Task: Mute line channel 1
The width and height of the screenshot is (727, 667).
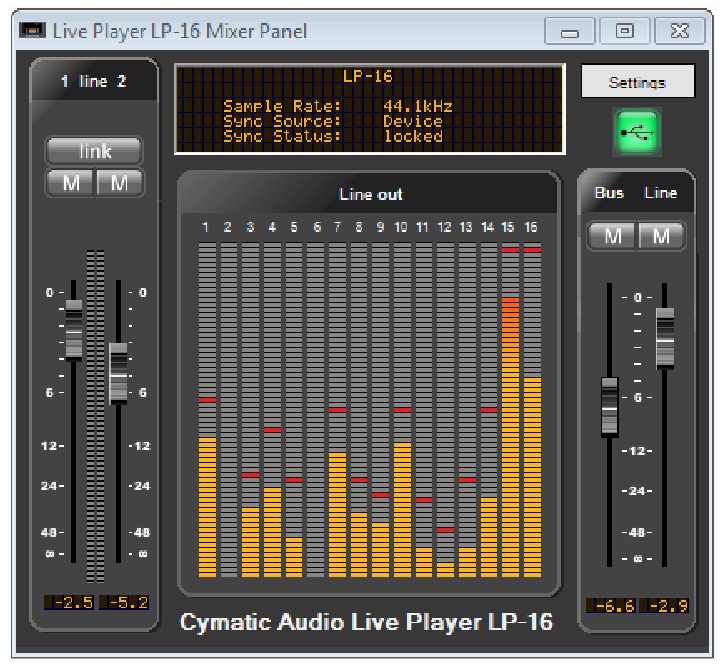Action: click(70, 183)
